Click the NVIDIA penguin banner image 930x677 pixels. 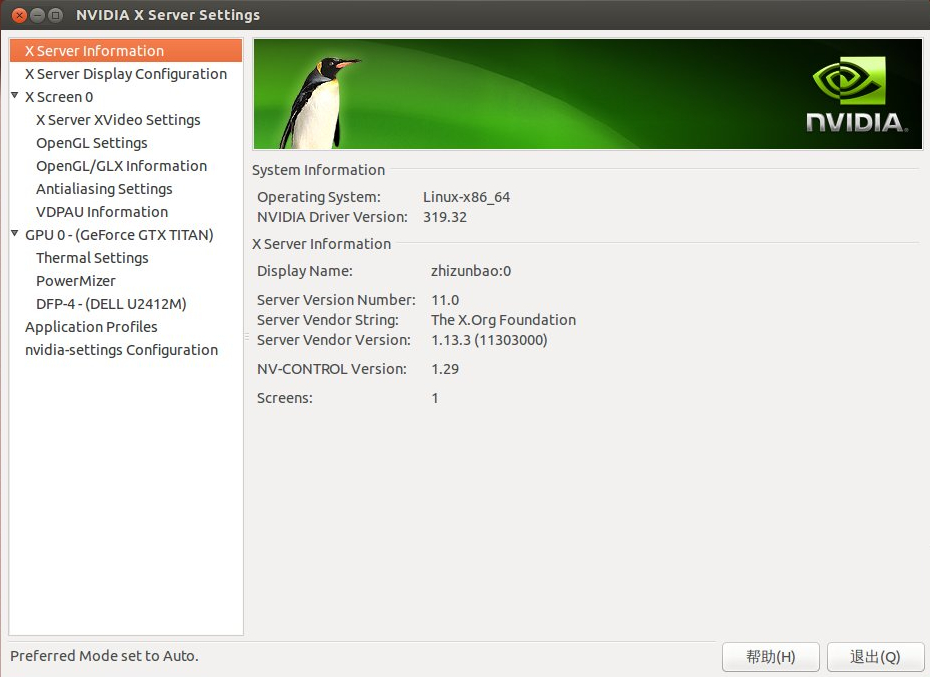tap(588, 94)
